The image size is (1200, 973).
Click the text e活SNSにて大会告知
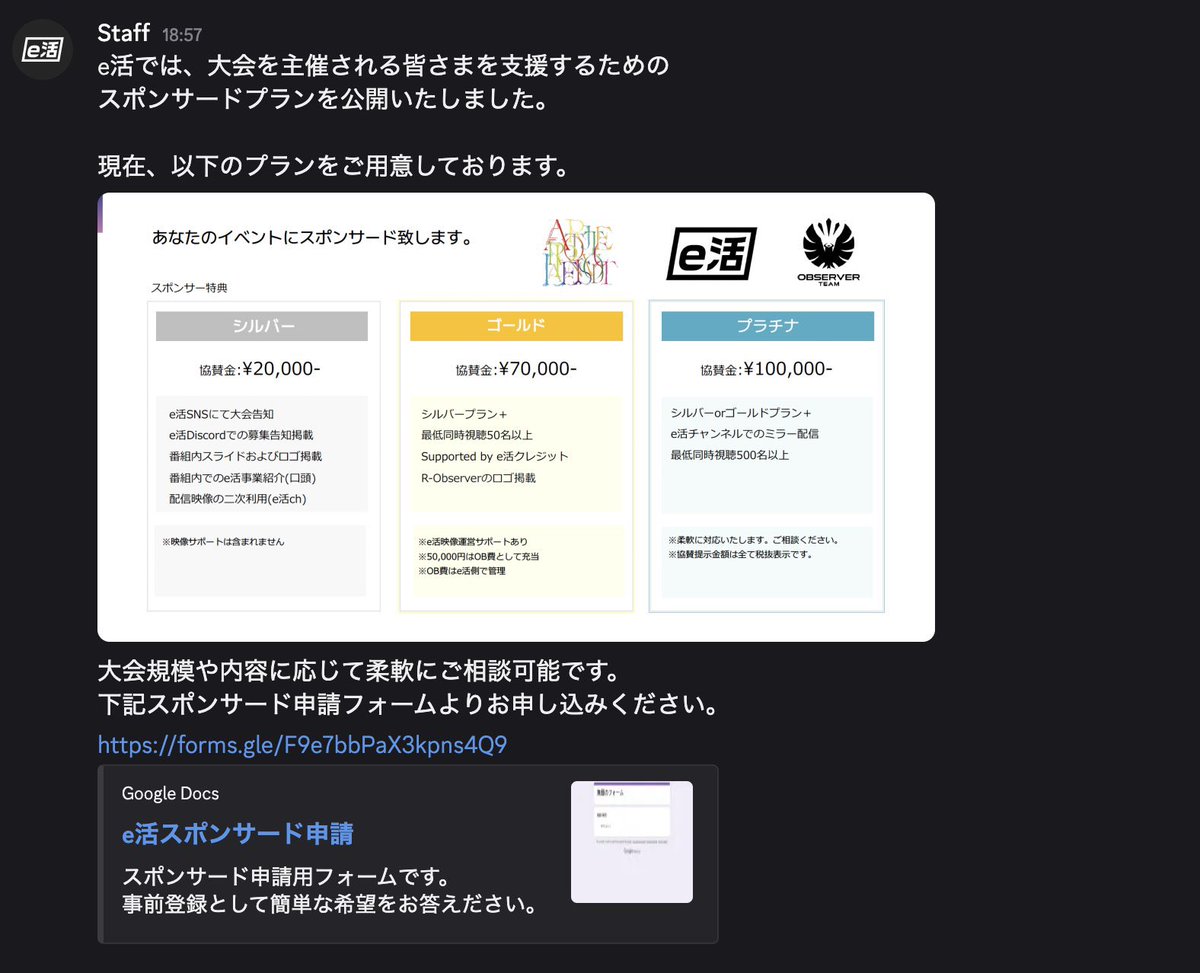[222, 413]
